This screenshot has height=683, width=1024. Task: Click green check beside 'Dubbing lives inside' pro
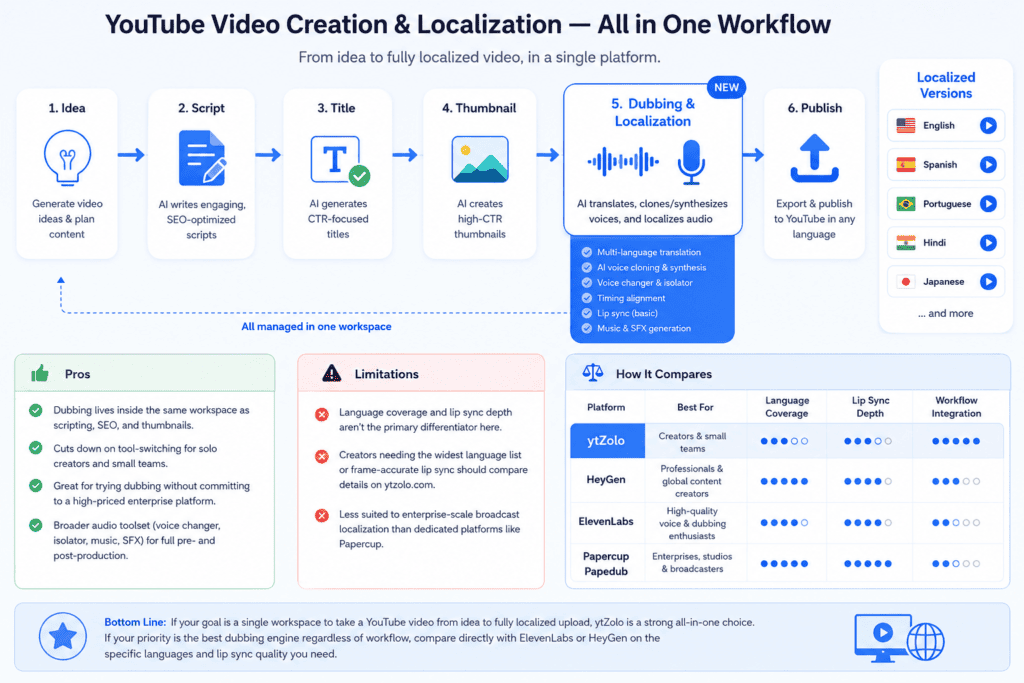[x=36, y=410]
